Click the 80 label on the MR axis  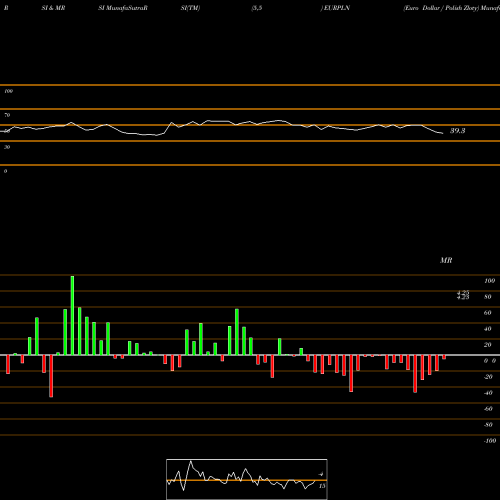(488, 297)
